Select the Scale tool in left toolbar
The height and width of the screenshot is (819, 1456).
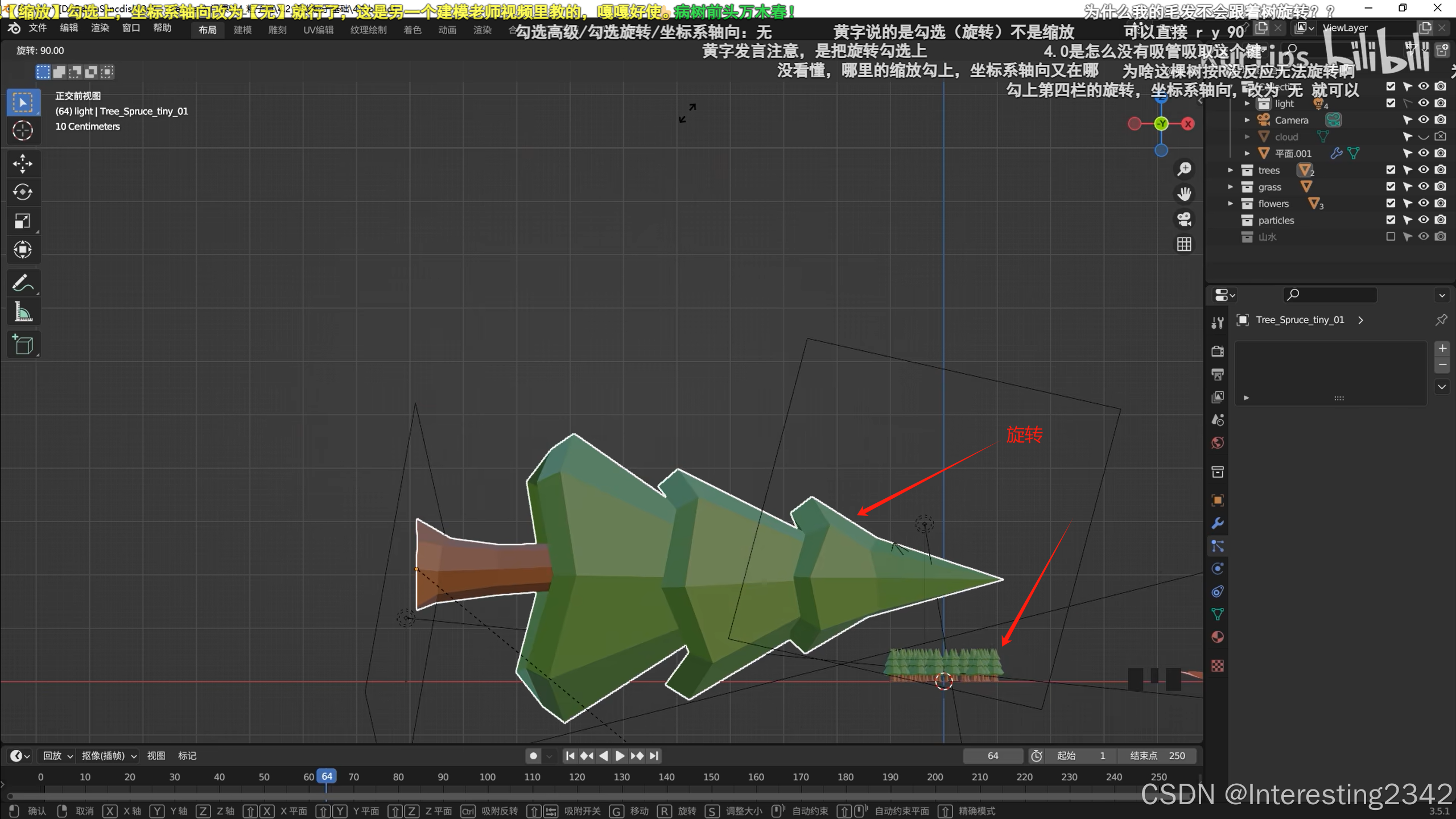[x=23, y=221]
